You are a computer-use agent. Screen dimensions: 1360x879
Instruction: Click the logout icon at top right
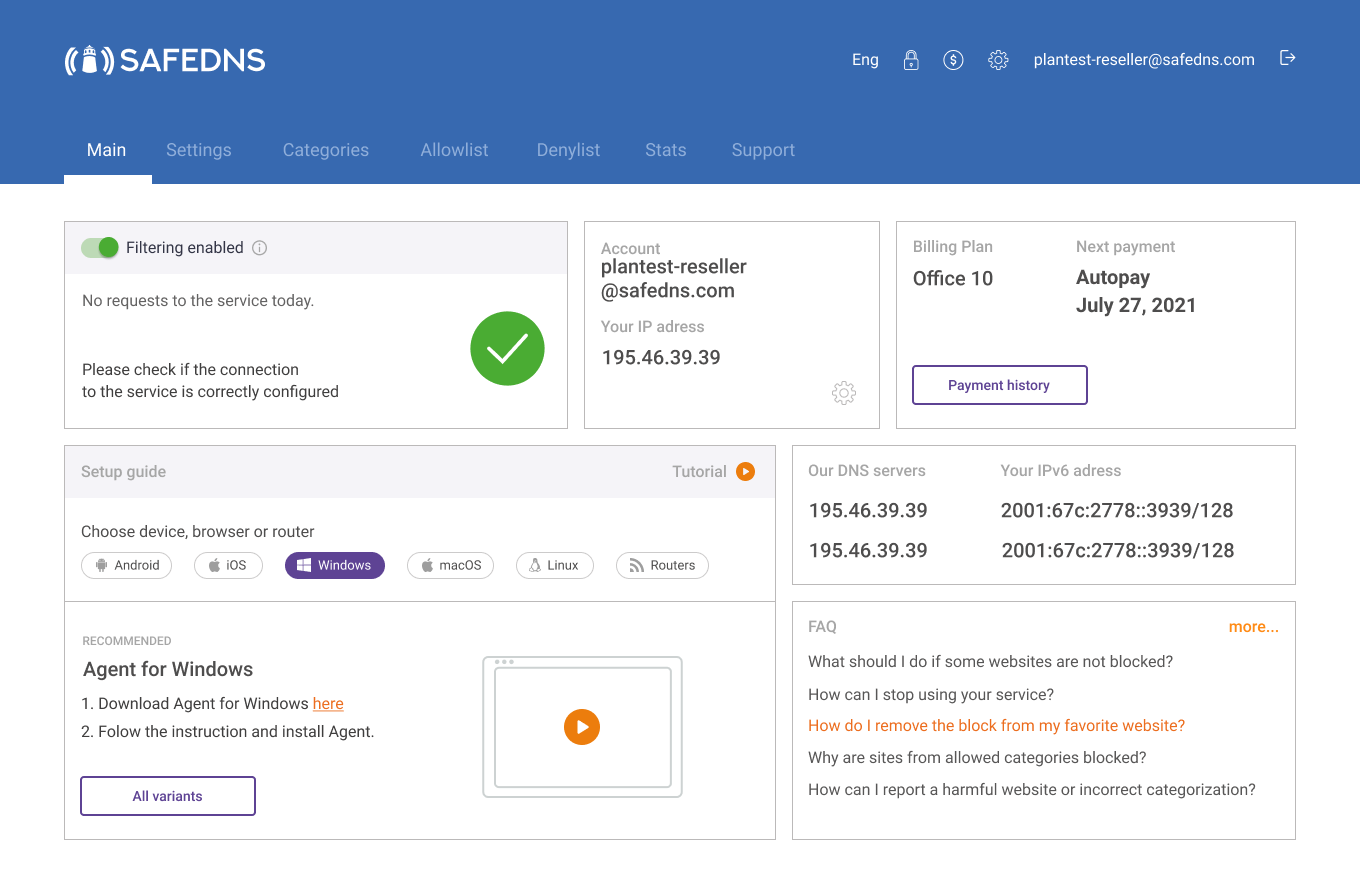tap(1287, 59)
